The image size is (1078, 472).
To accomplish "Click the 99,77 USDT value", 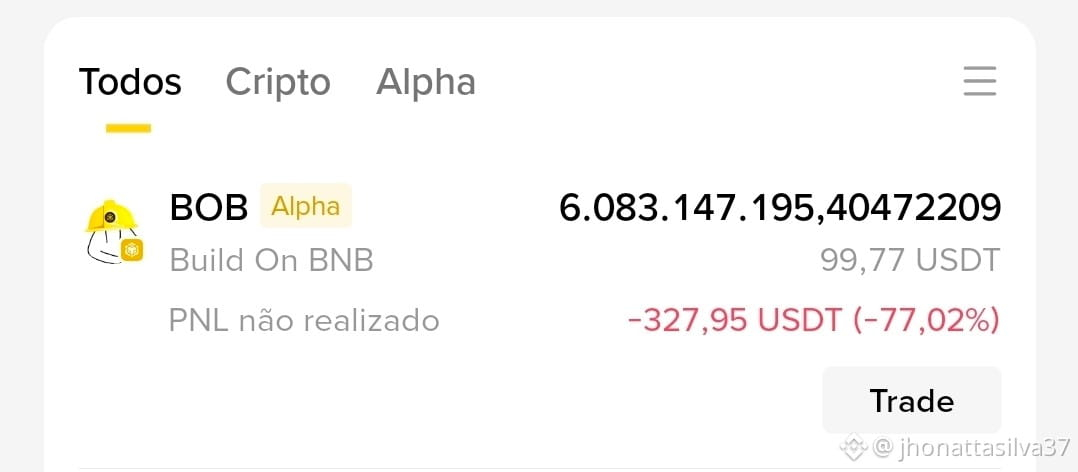I will pos(910,260).
